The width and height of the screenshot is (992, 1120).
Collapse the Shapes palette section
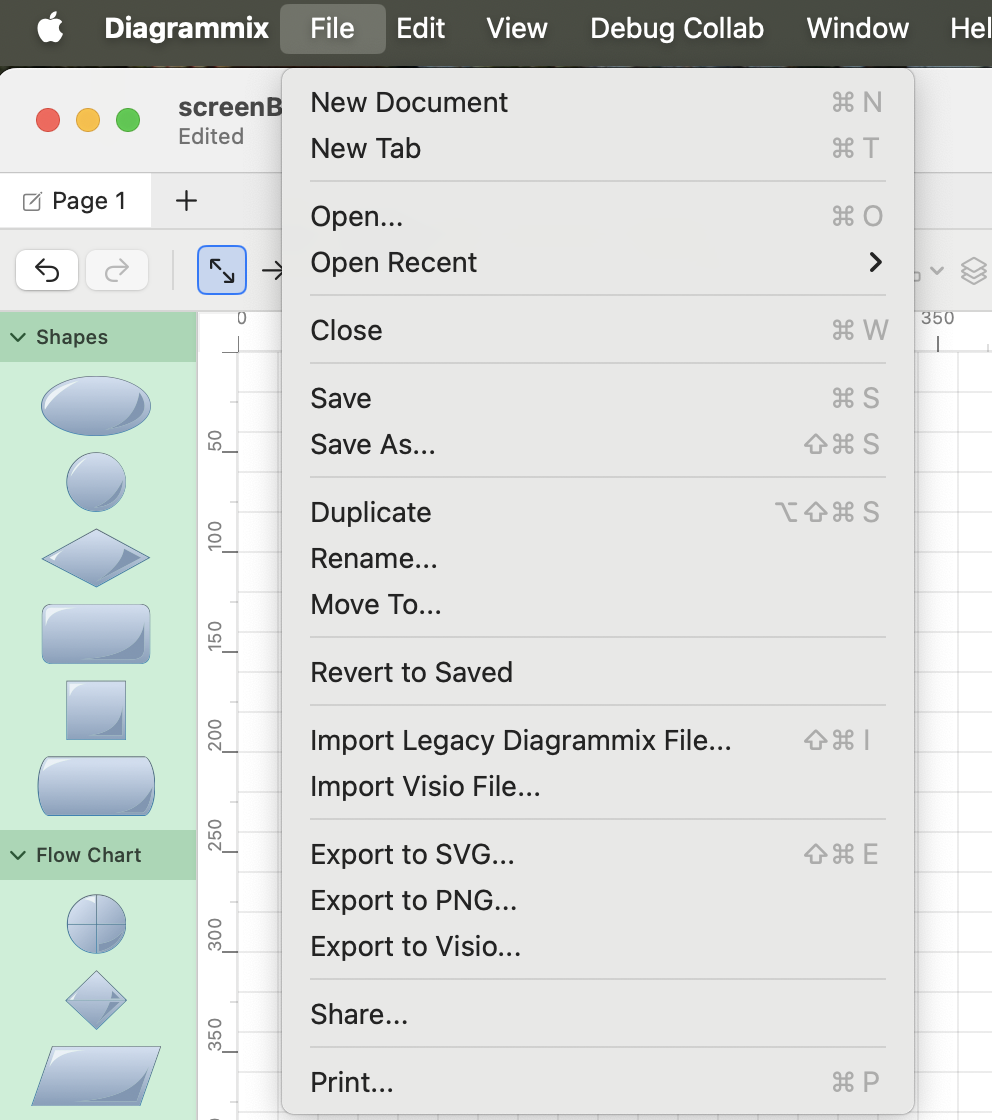click(x=18, y=338)
